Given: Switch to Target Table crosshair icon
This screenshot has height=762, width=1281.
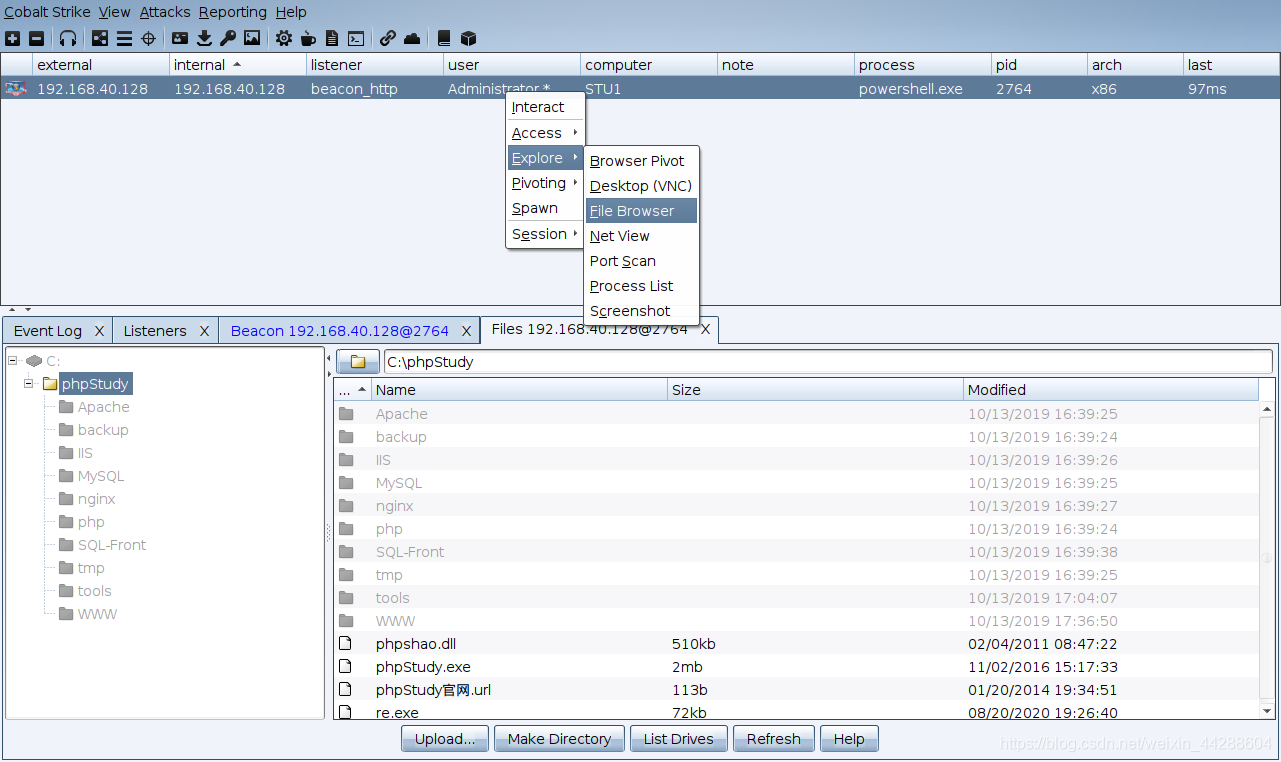Looking at the screenshot, I should click(148, 39).
